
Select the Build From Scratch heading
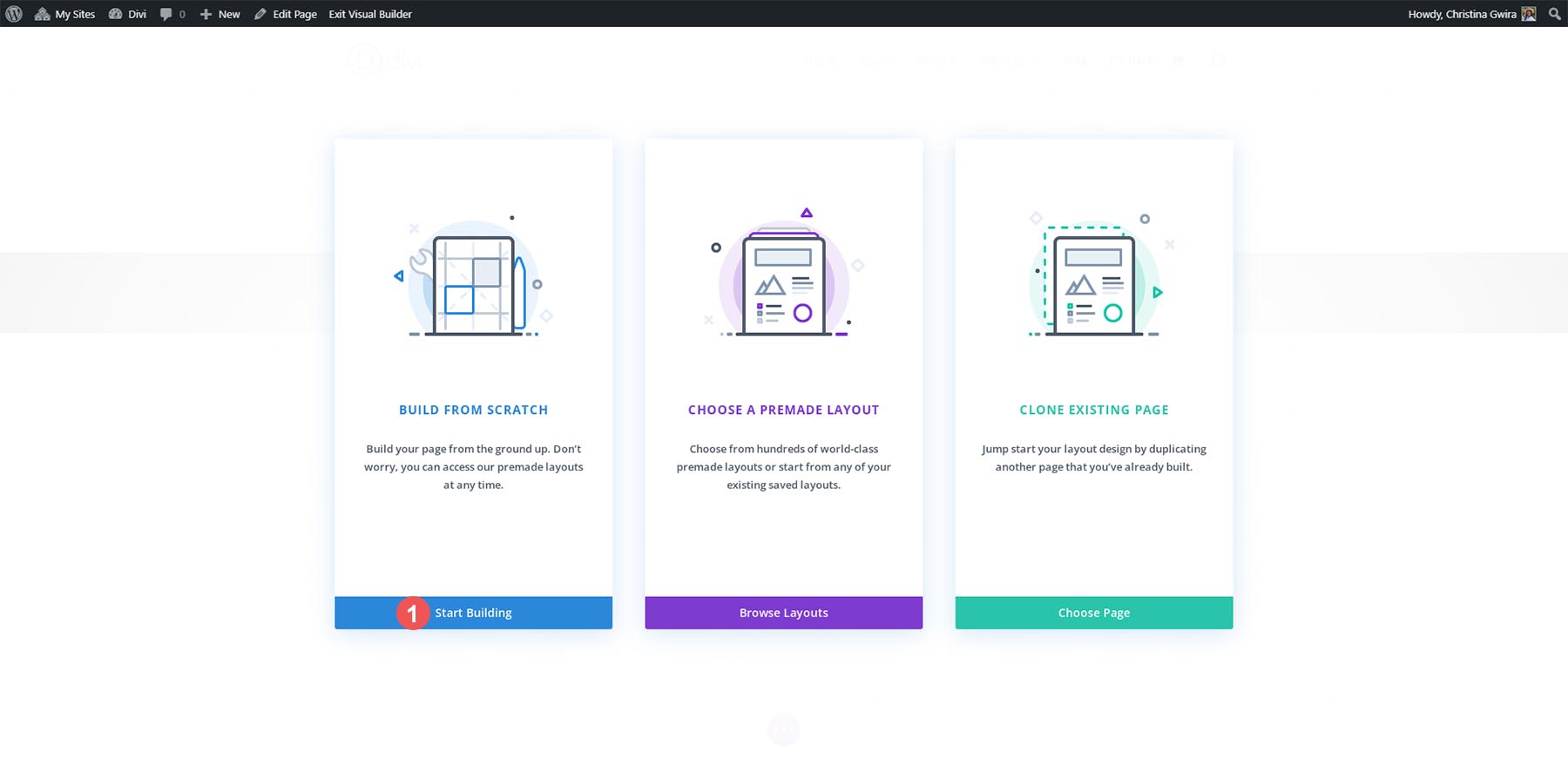pos(473,410)
